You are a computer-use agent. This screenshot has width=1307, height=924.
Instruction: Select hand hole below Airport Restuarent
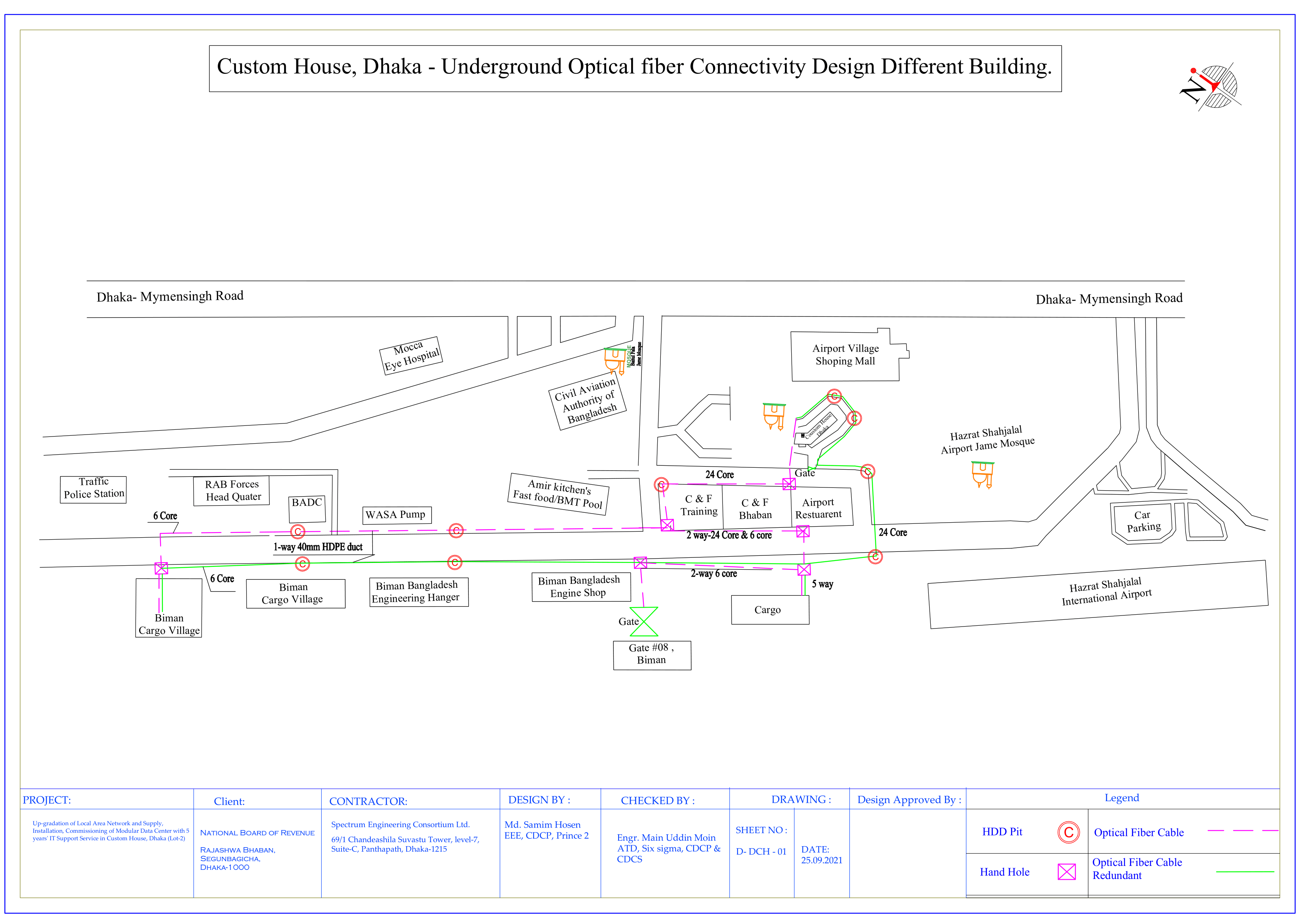pyautogui.click(x=803, y=531)
